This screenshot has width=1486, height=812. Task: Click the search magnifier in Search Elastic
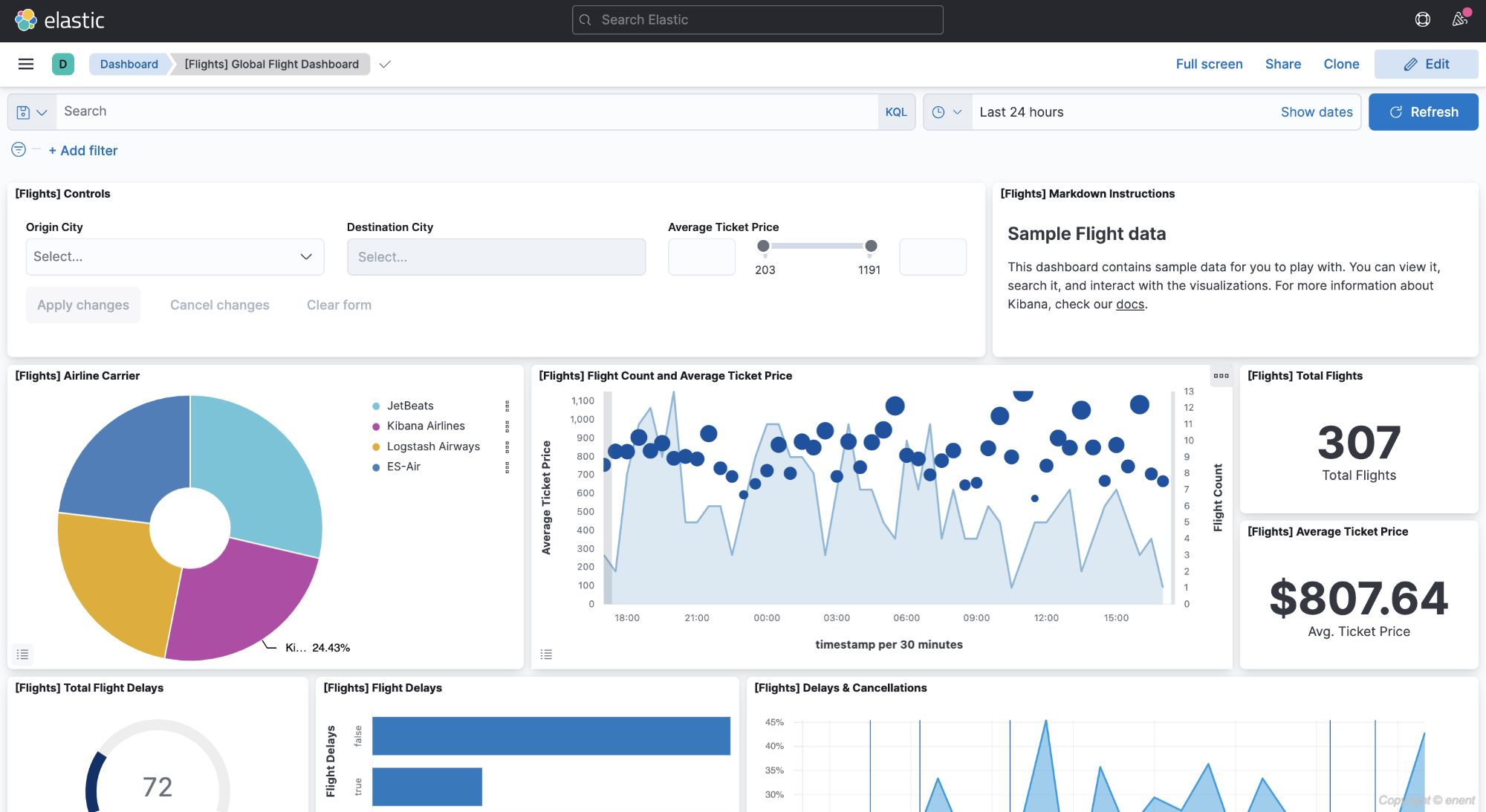pyautogui.click(x=585, y=20)
